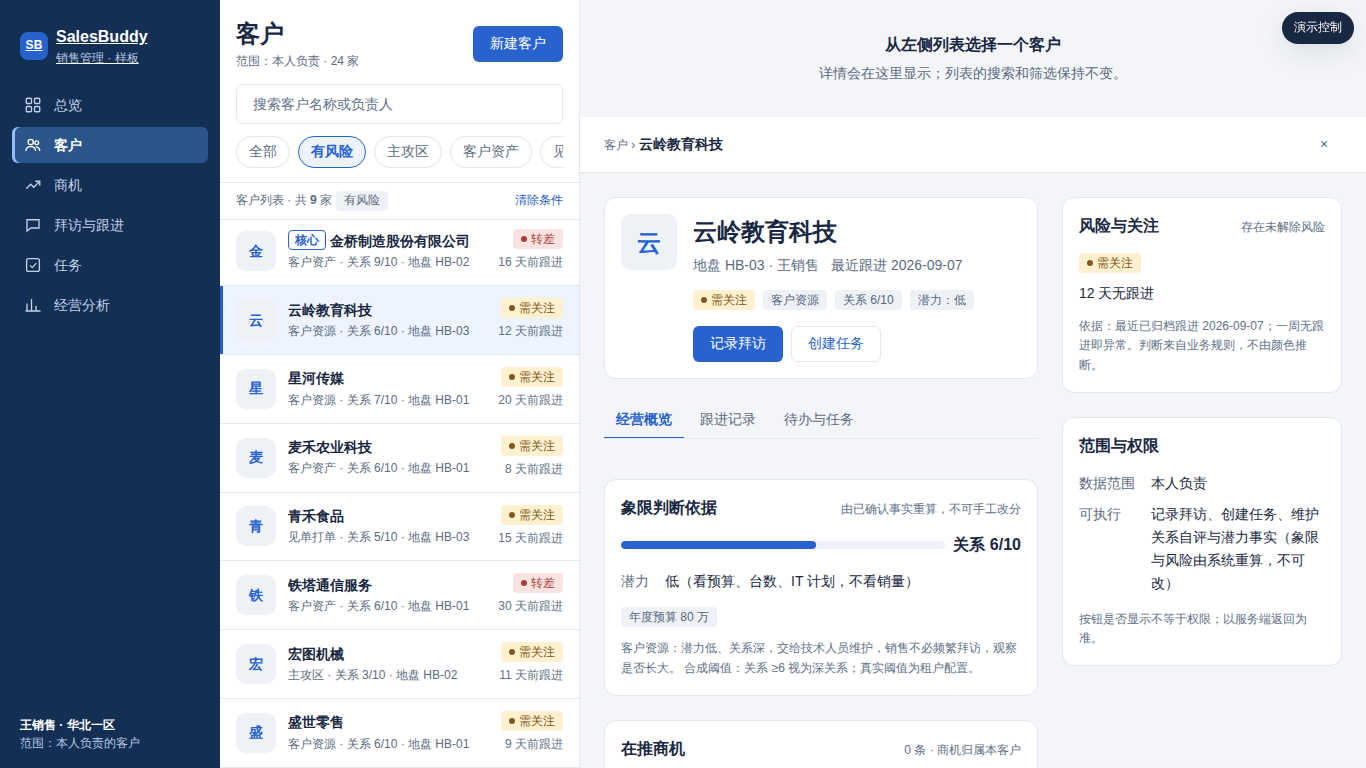
Task: Close the 云岭教育科技 detail panel
Action: pyautogui.click(x=1324, y=144)
